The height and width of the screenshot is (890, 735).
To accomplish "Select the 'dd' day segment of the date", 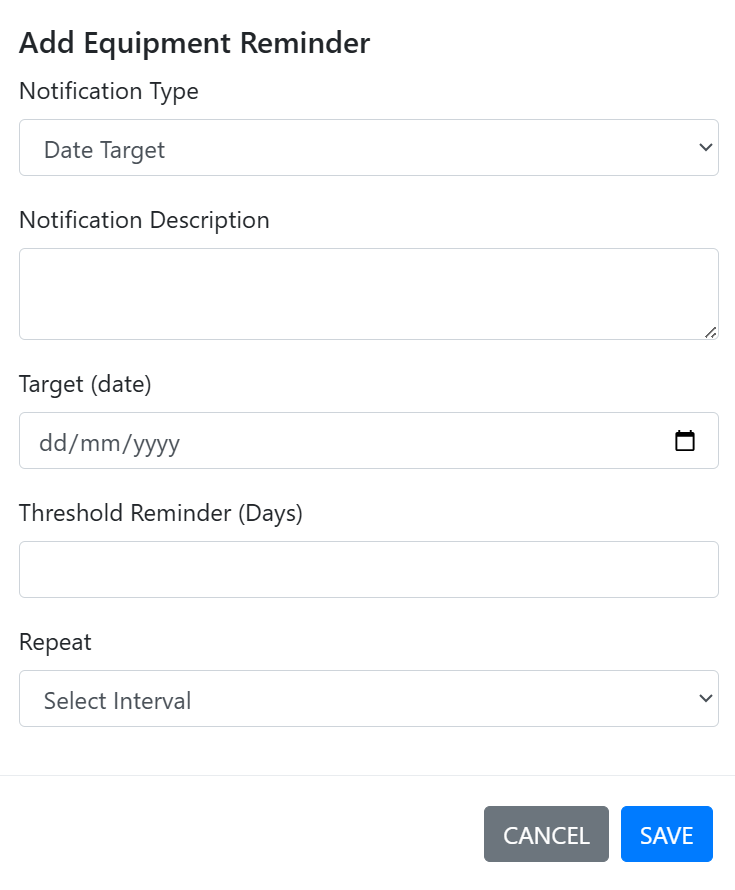I will point(51,442).
